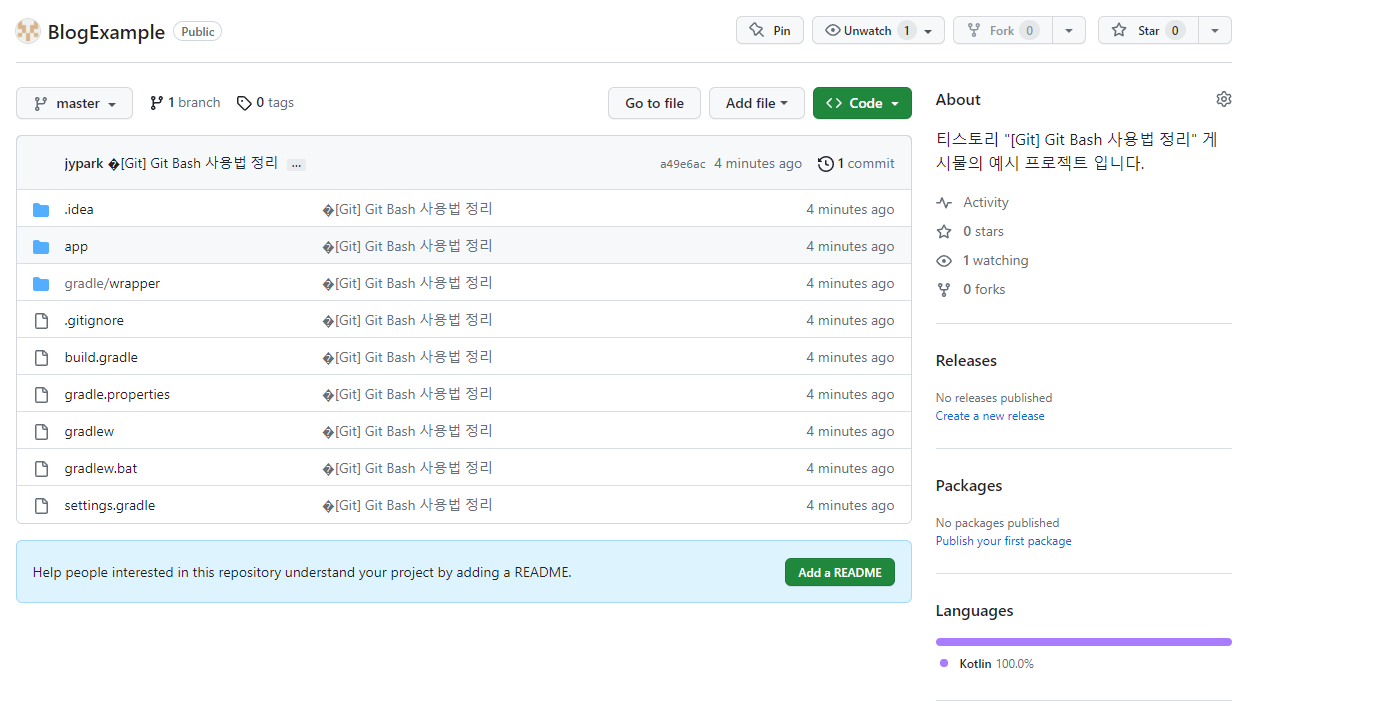Click the Public visibility badge
1383x704 pixels.
(x=197, y=32)
